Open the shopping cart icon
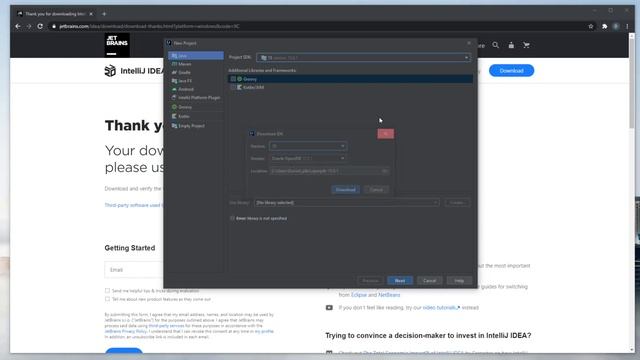The width and height of the screenshot is (640, 360). click(526, 45)
